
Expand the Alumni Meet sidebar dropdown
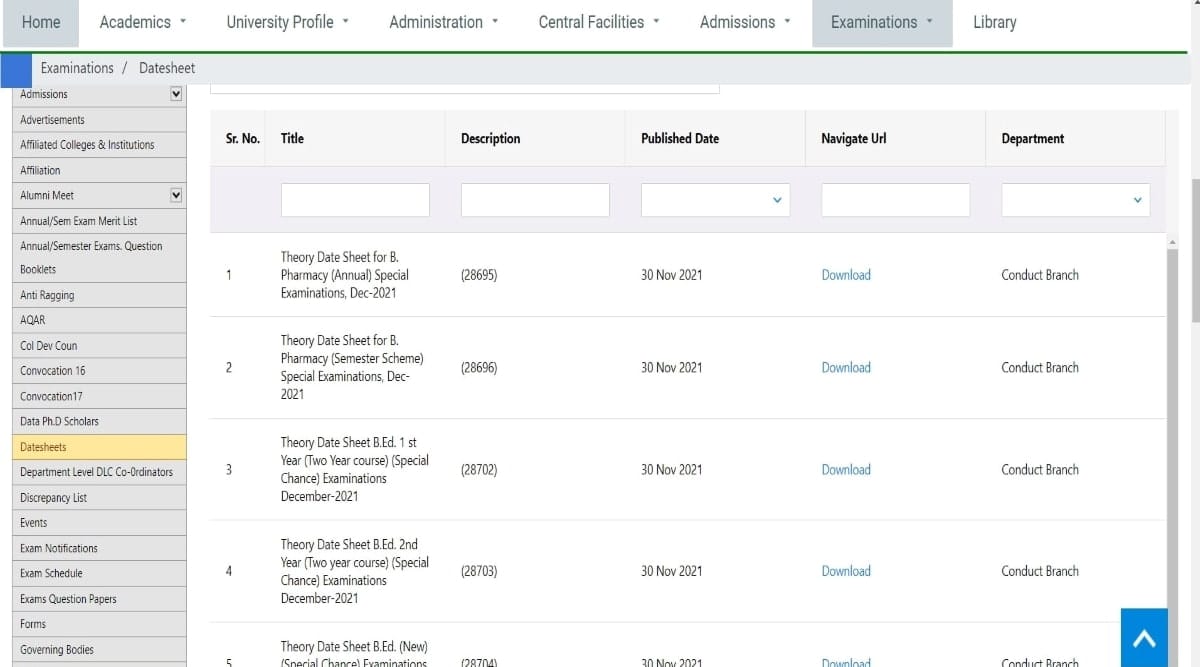(x=175, y=194)
